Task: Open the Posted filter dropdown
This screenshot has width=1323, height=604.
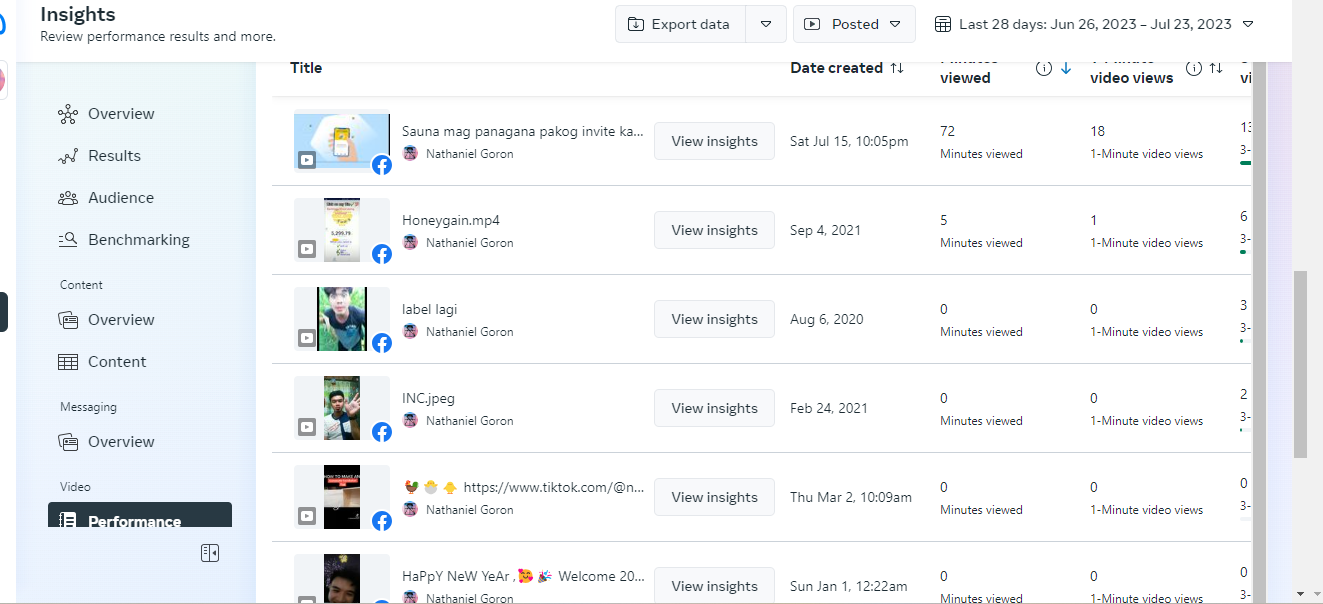Action: pos(854,24)
